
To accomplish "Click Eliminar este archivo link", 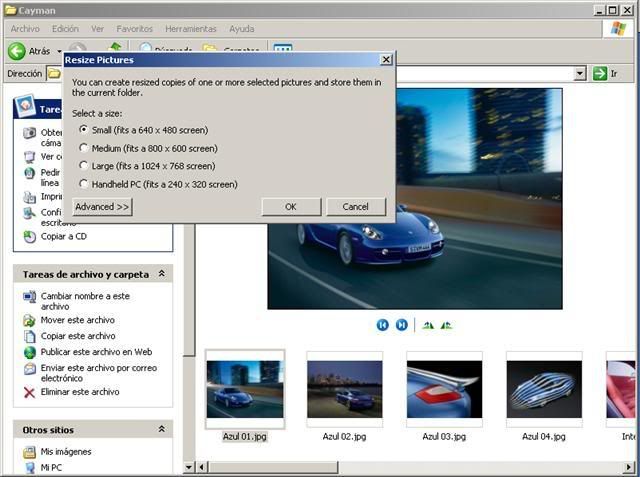I will [80, 392].
